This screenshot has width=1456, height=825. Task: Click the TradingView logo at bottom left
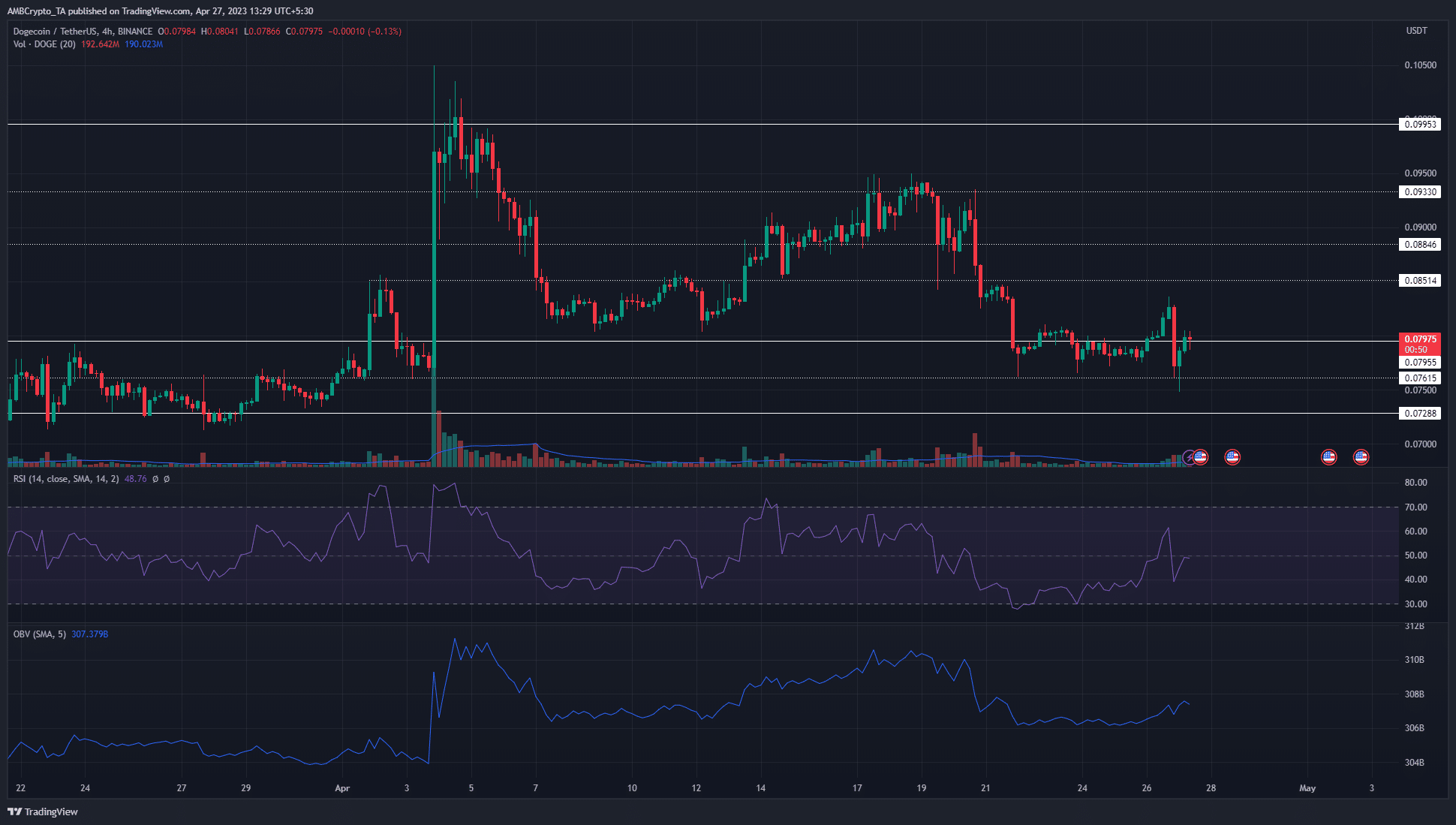click(43, 811)
